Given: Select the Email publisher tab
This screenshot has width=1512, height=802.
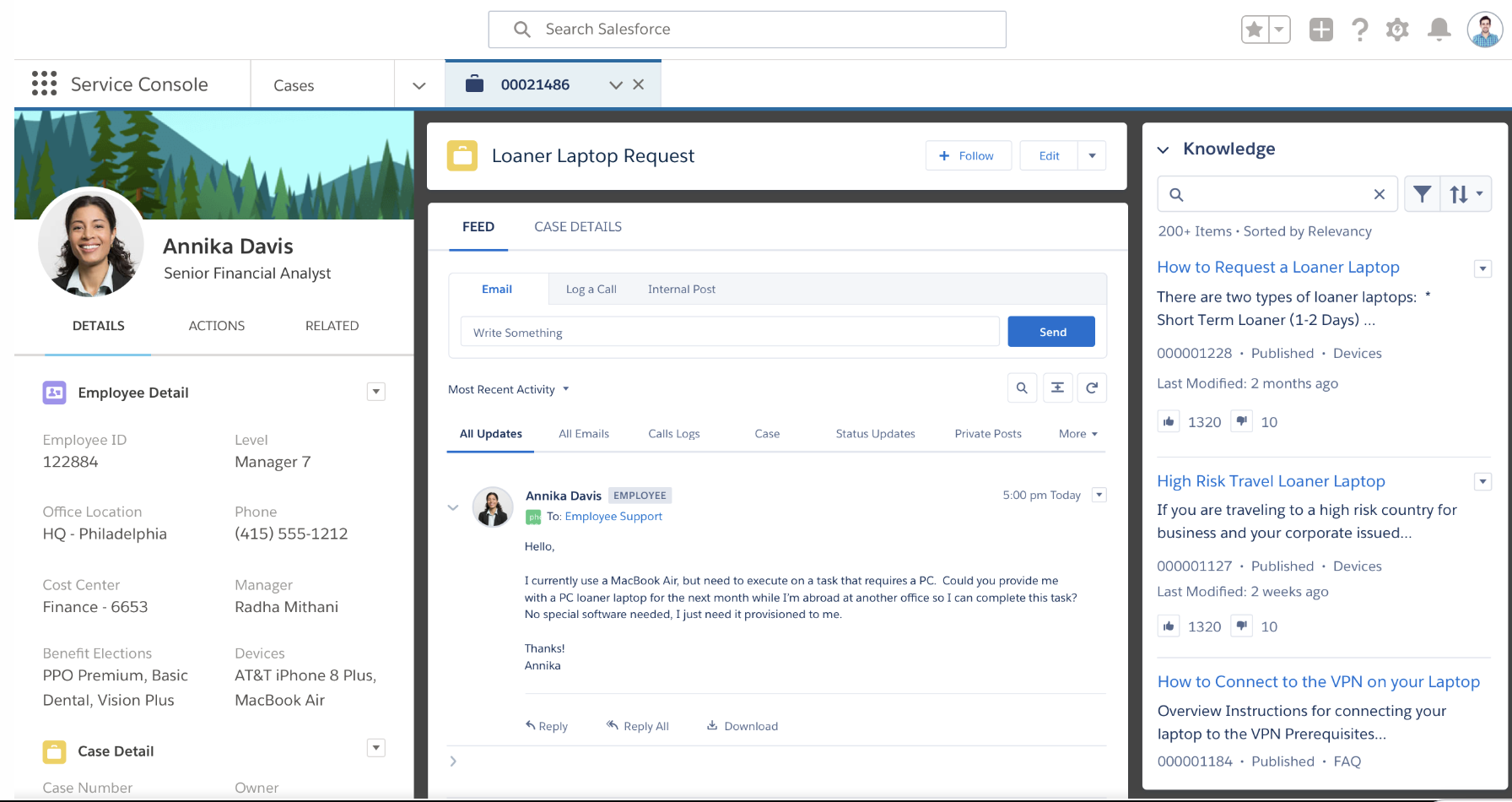Looking at the screenshot, I should 497,289.
